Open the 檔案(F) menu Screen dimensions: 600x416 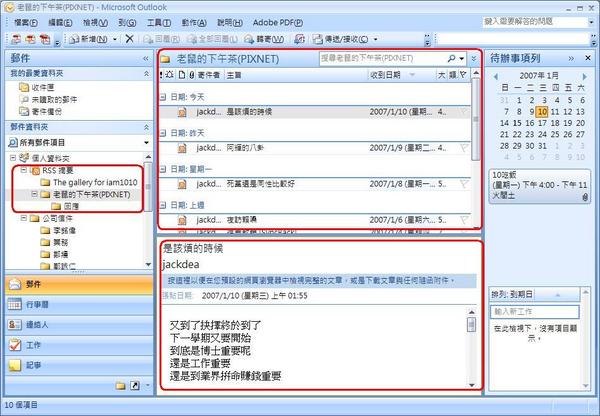pyautogui.click(x=26, y=23)
